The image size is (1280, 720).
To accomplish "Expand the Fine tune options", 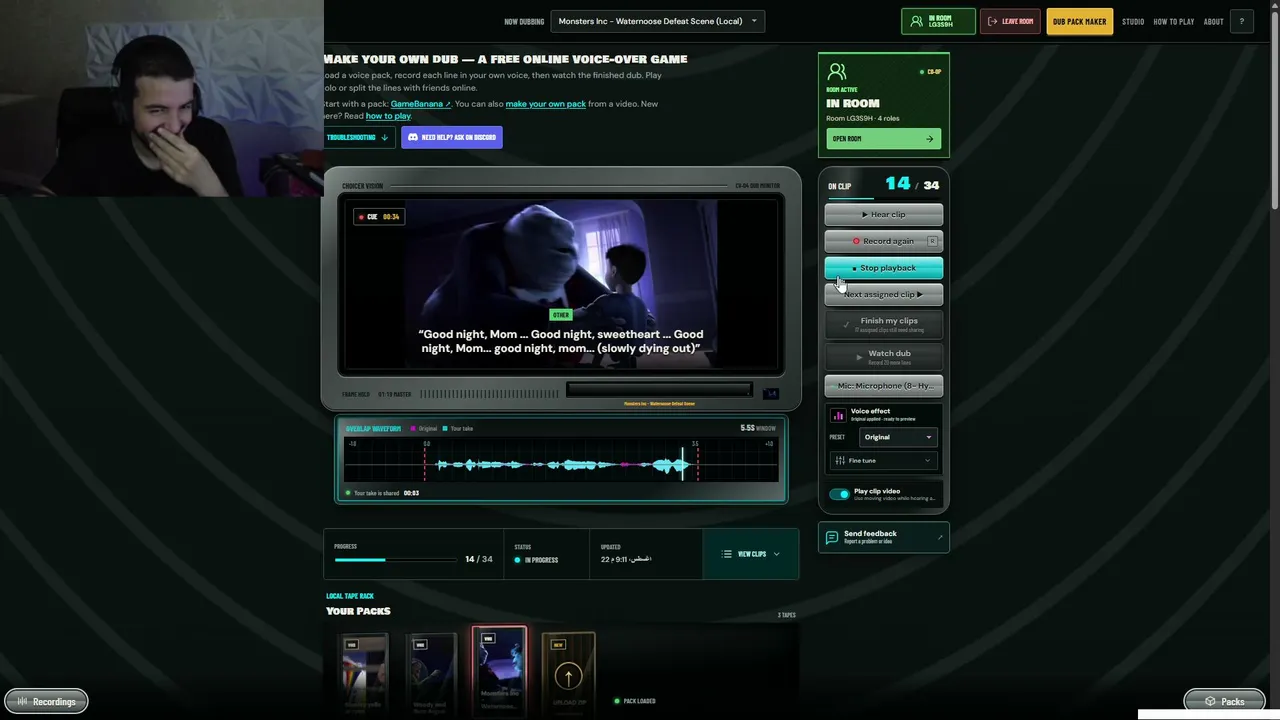I will [x=883, y=461].
